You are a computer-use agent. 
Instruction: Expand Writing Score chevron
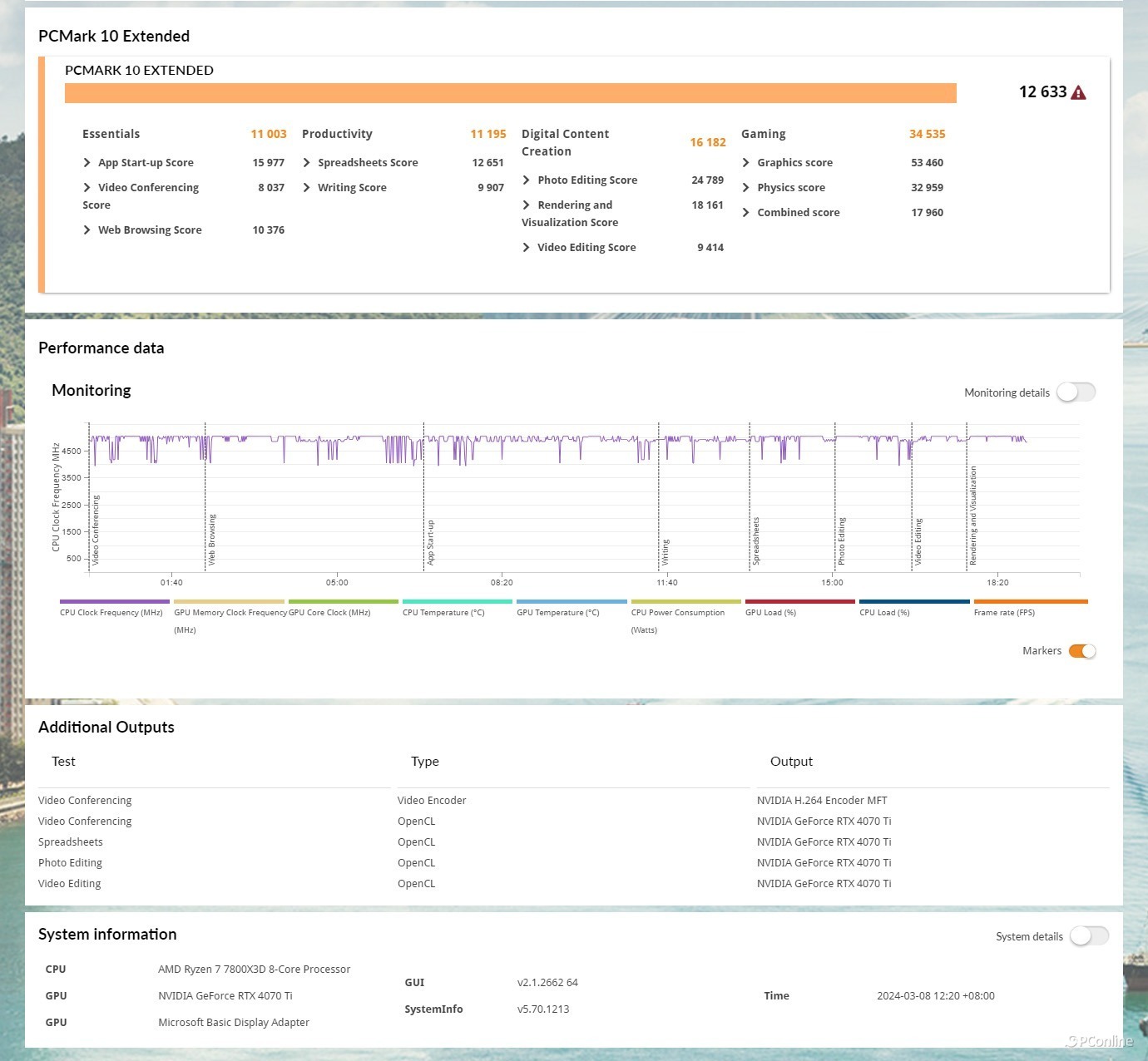(307, 188)
